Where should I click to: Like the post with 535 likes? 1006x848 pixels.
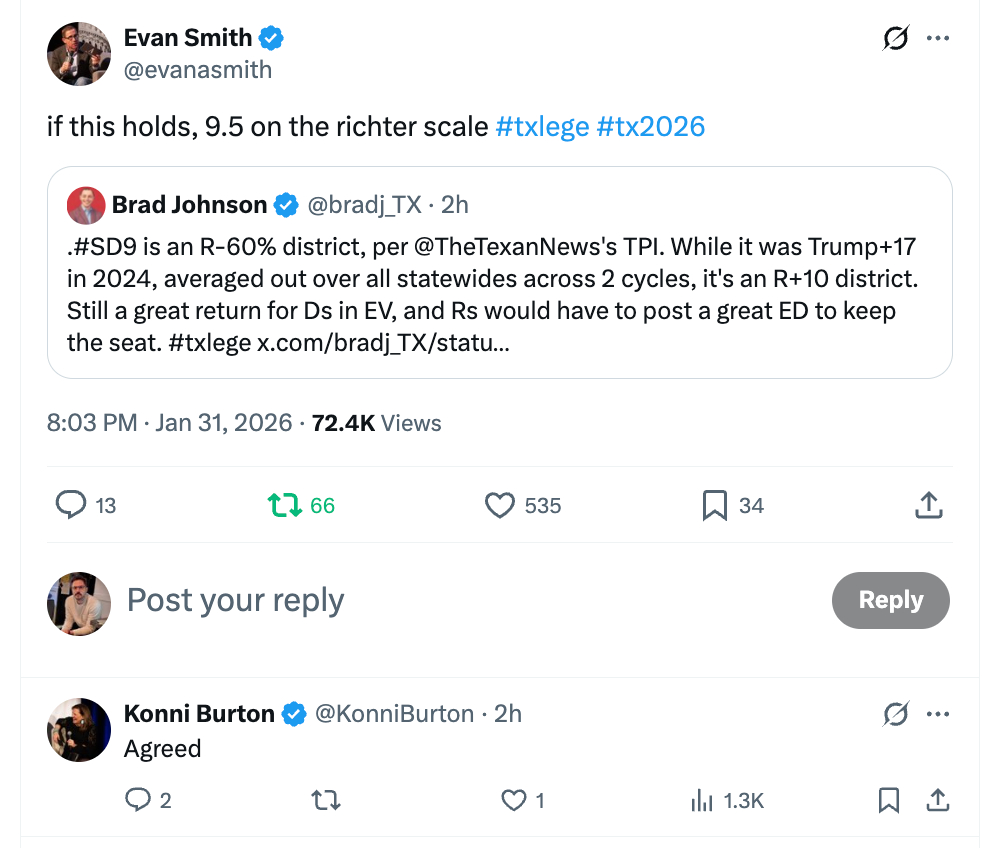coord(500,505)
